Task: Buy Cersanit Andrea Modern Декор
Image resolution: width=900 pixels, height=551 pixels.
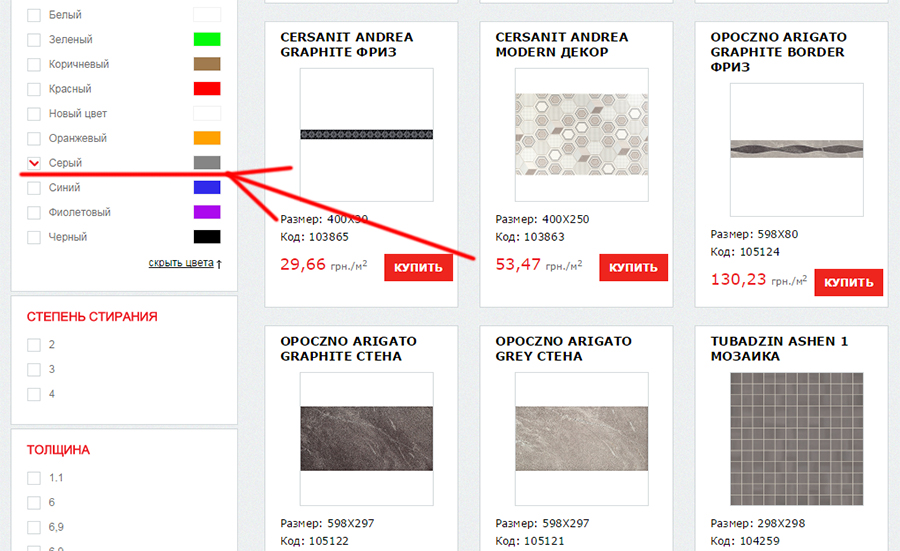Action: (634, 267)
